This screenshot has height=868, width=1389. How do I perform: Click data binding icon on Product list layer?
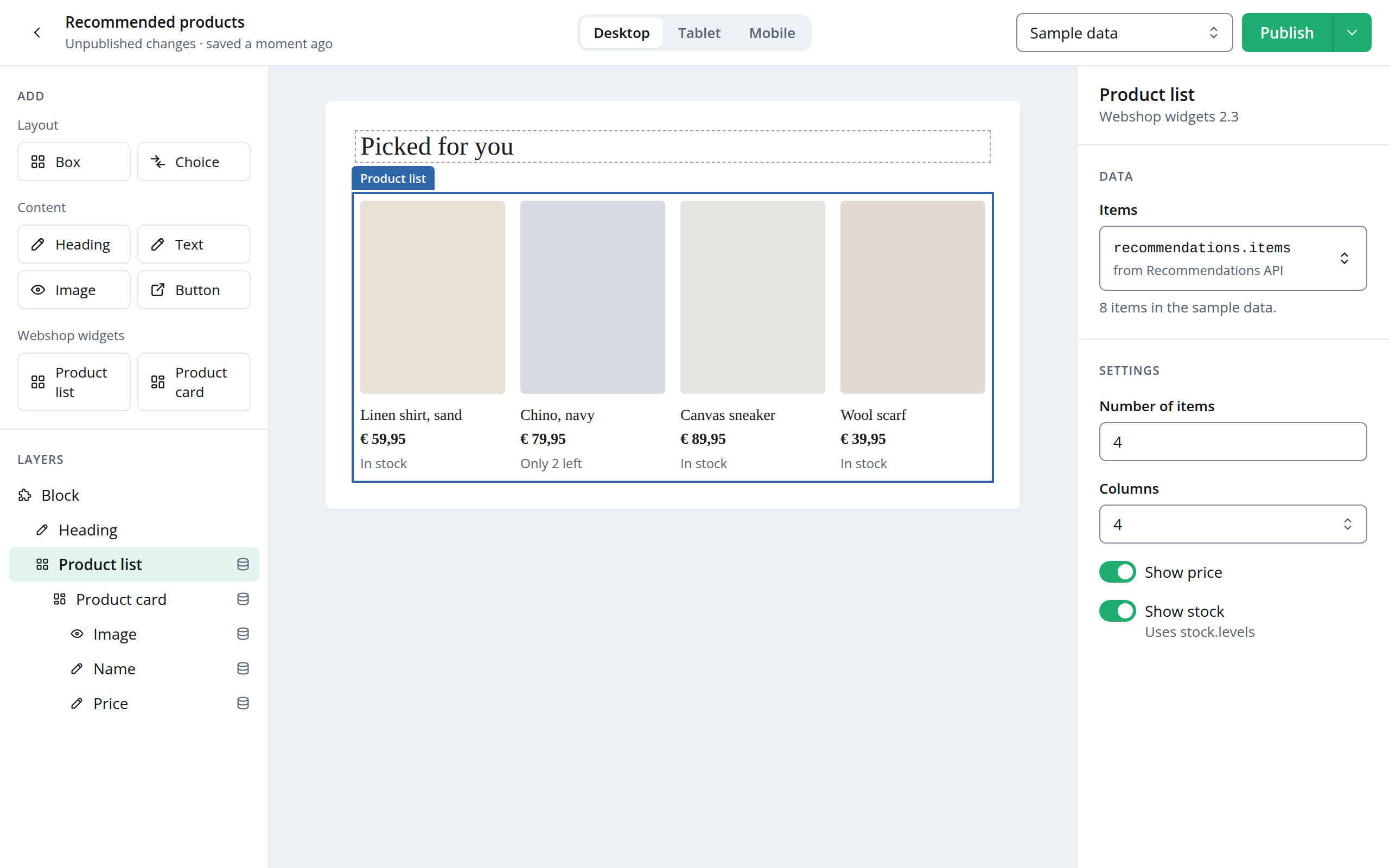[x=243, y=564]
